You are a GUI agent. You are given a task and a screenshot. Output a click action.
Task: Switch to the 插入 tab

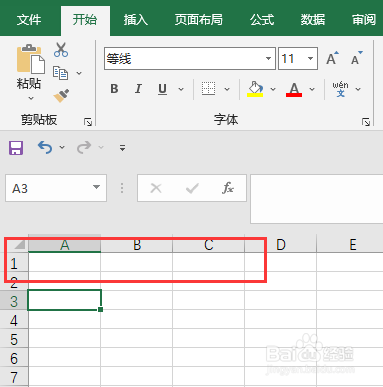pyautogui.click(x=136, y=20)
